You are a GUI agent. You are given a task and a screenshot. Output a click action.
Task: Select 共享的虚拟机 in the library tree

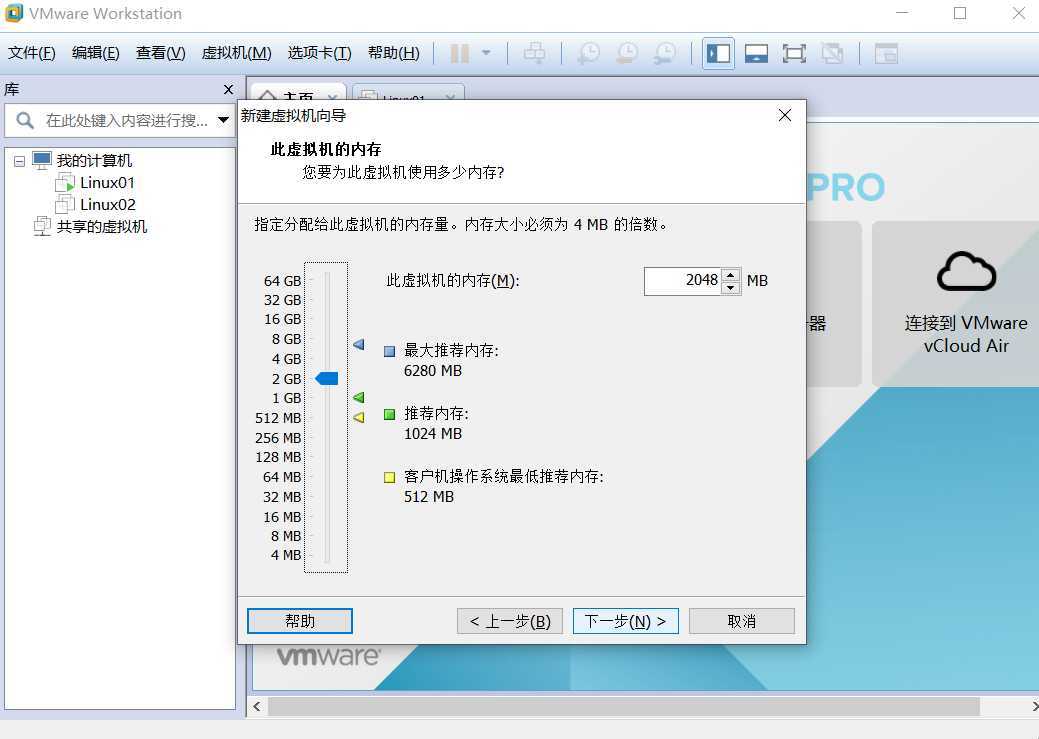pos(101,227)
